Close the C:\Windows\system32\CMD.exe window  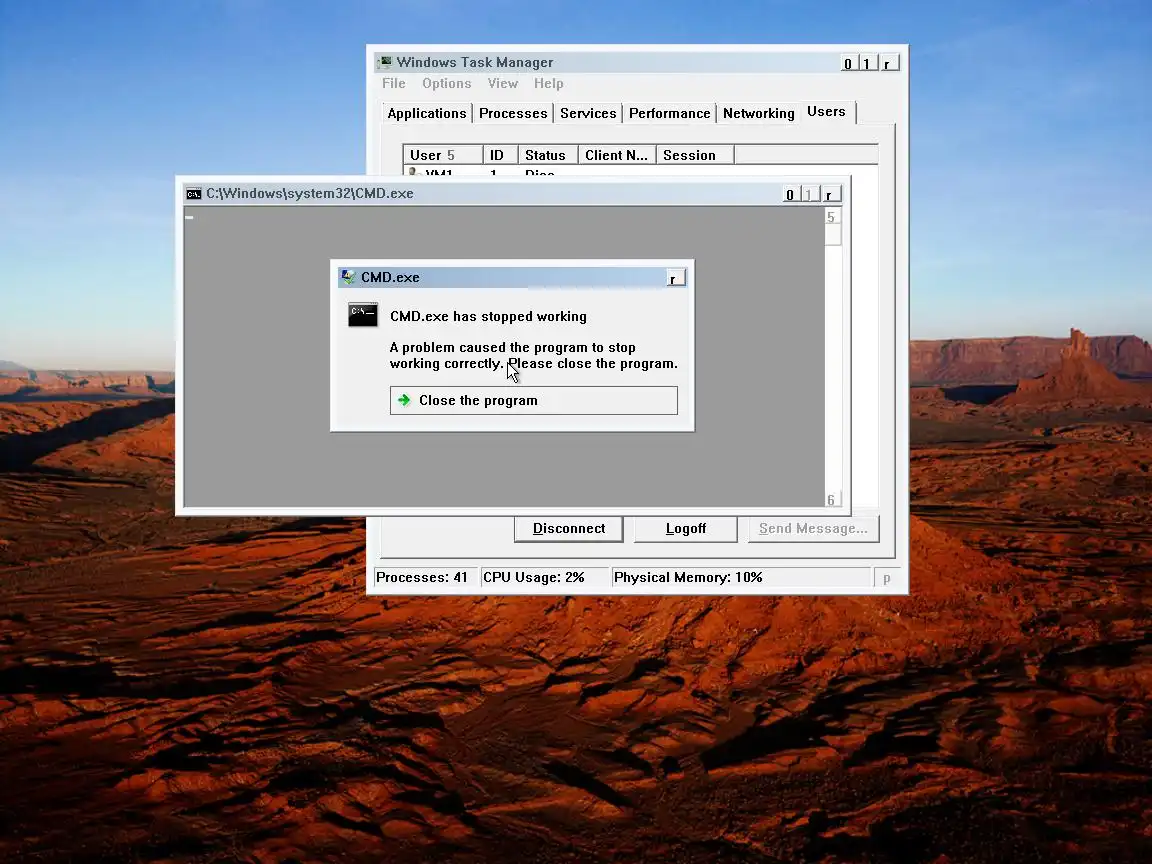pyautogui.click(x=830, y=195)
